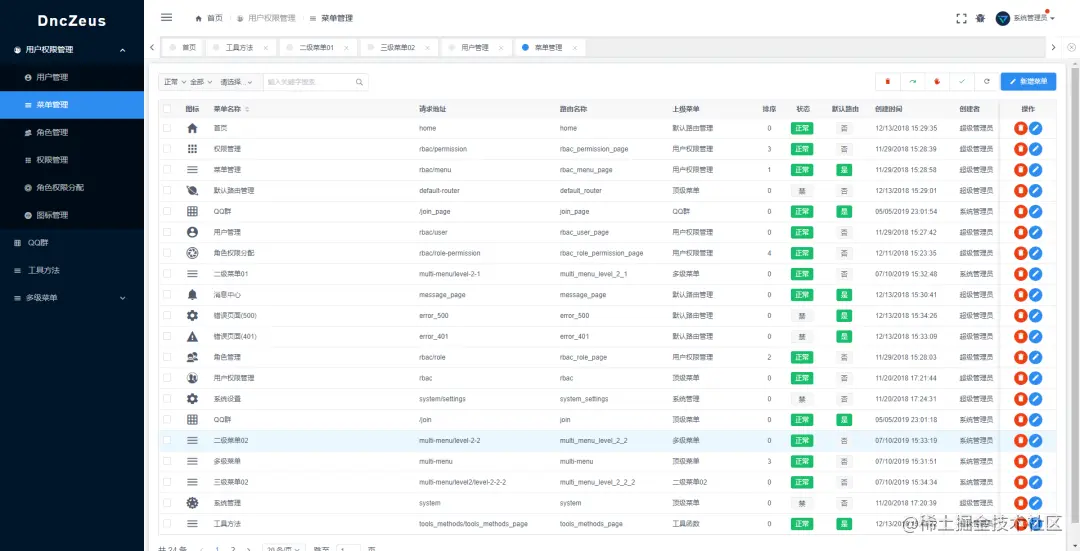Open the 全部 filter dropdown
The width and height of the screenshot is (1080, 551).
[201, 82]
